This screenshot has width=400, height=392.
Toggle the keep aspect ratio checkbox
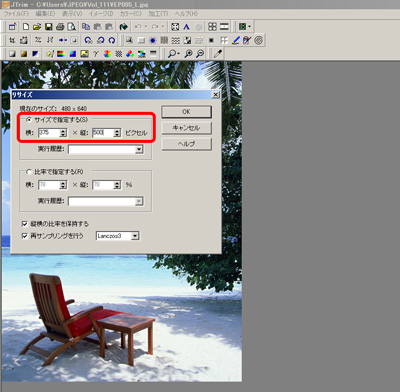[x=24, y=224]
